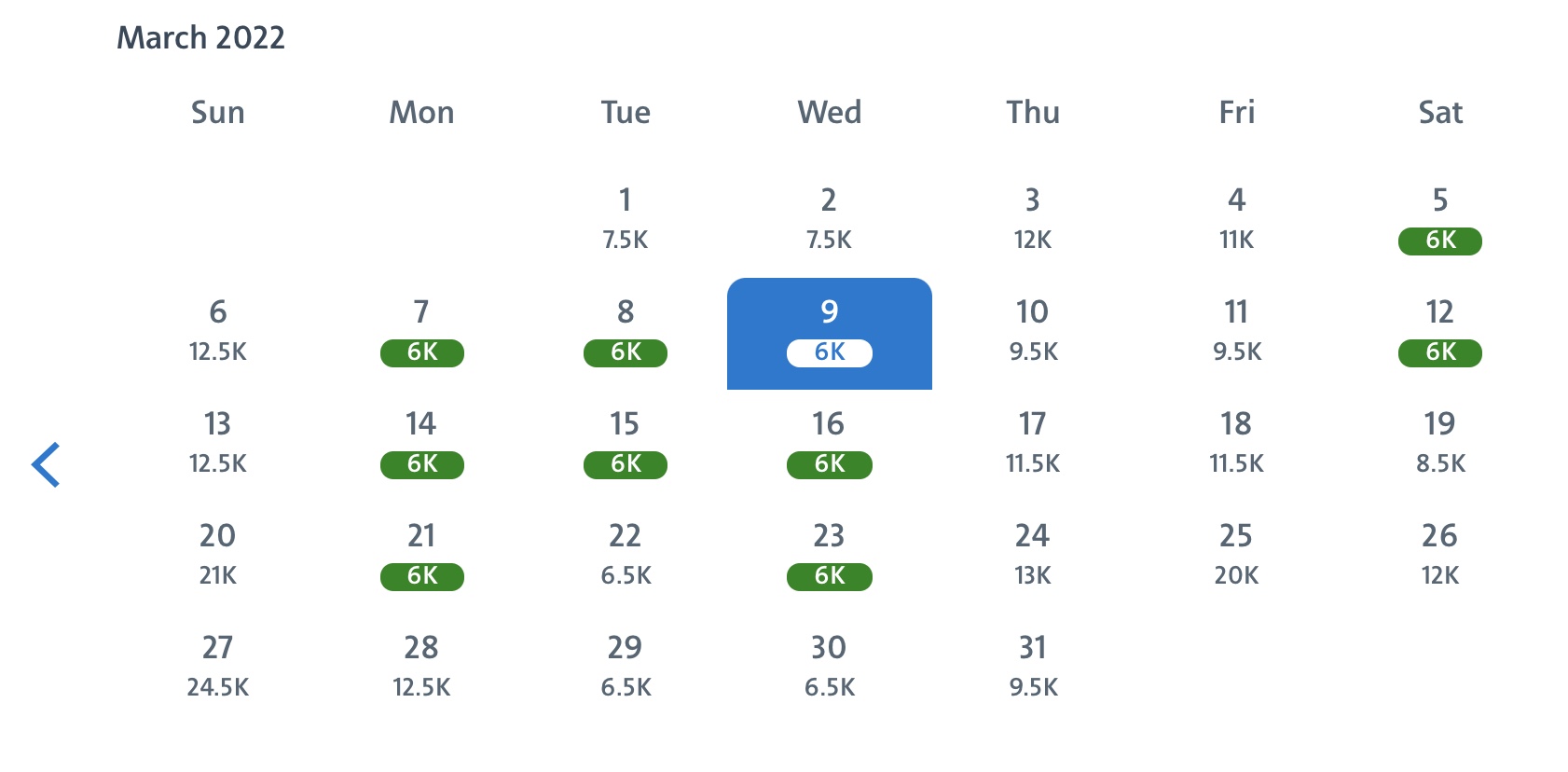This screenshot has width=1568, height=772.
Task: Select March 14 with 6K fare
Action: (x=421, y=444)
